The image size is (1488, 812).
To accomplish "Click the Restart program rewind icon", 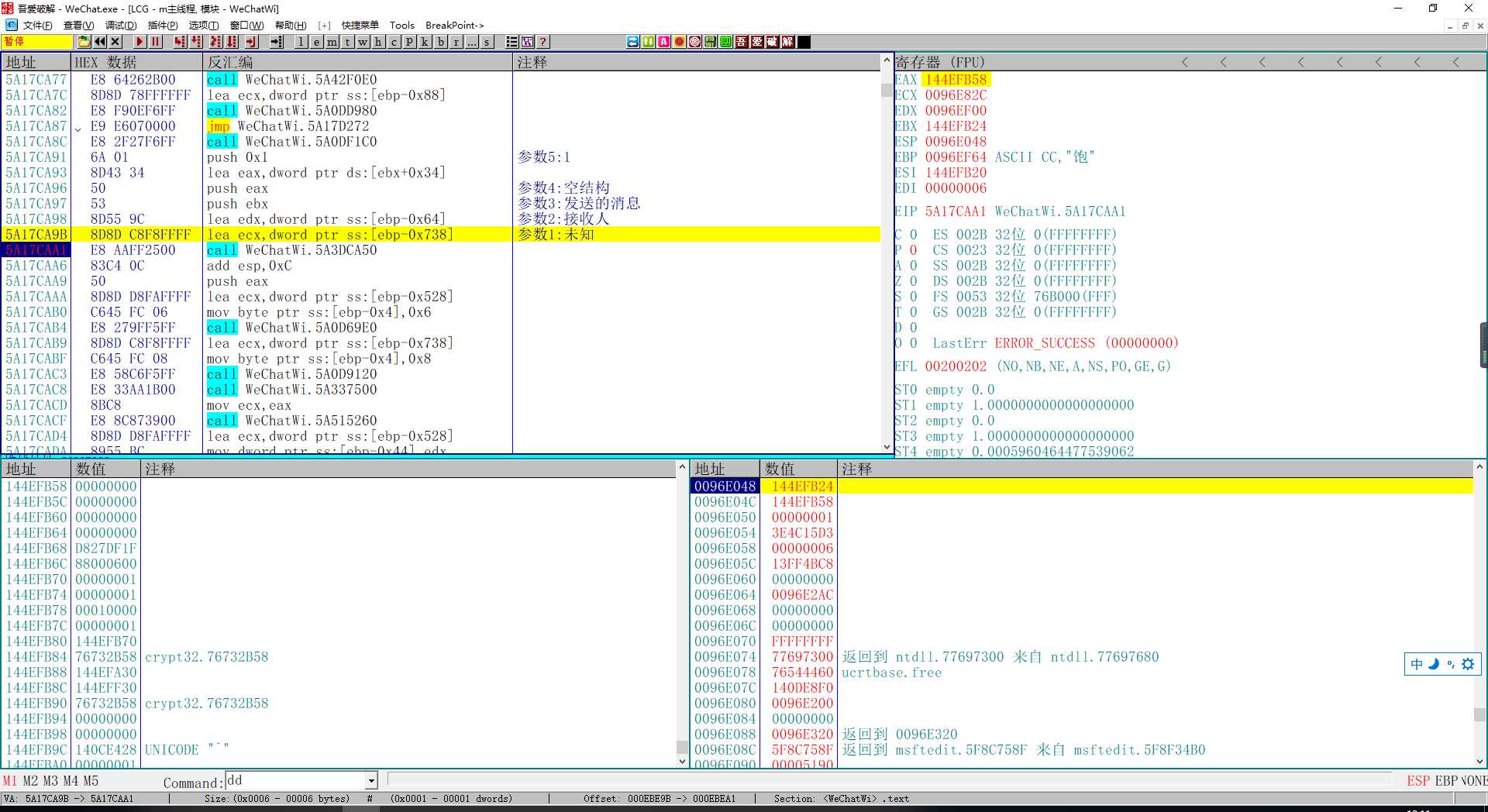I will pos(99,42).
